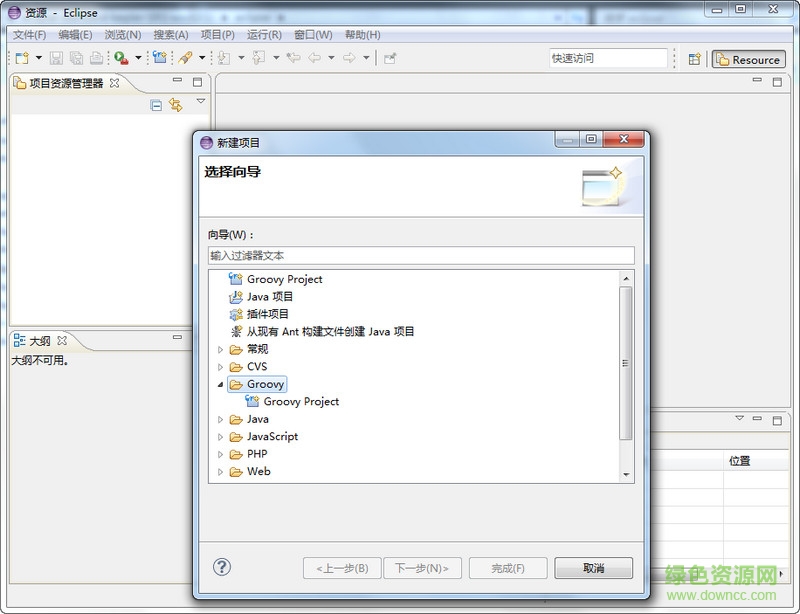Select the Java 项目 wizard entry
Screen dimensions: 800x614
269,297
